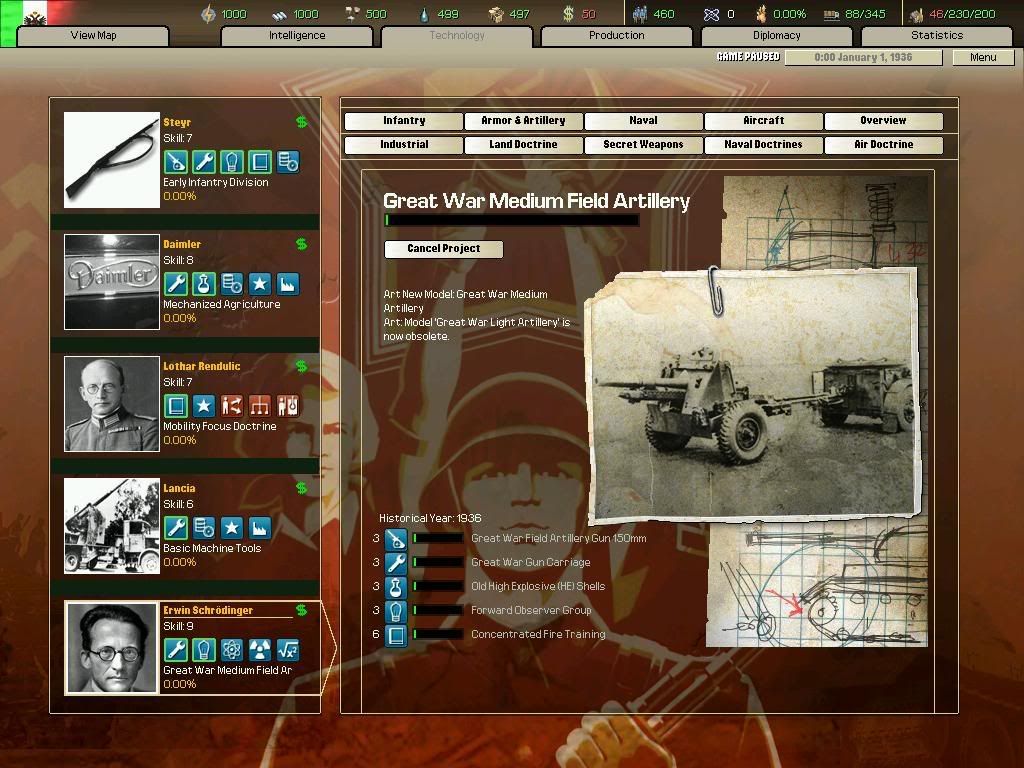The image size is (1024, 768).
Task: Select Lothar Rendulic's portrait
Action: pos(112,404)
